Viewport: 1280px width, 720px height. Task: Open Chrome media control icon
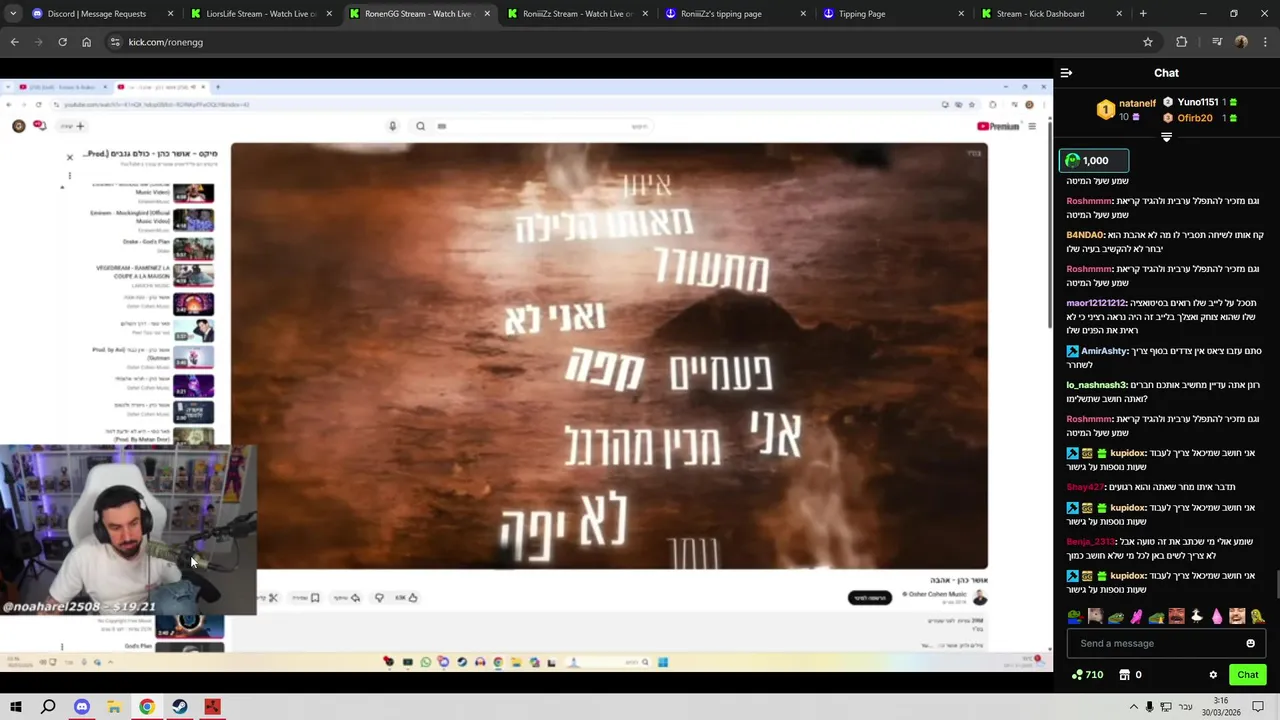(1216, 42)
